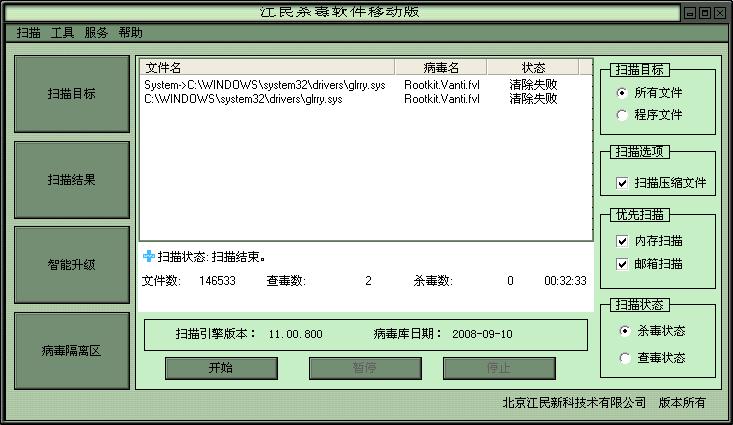The image size is (733, 425).
Task: Click the 扫描状态: 扫描结束 status text
Action: 212,257
